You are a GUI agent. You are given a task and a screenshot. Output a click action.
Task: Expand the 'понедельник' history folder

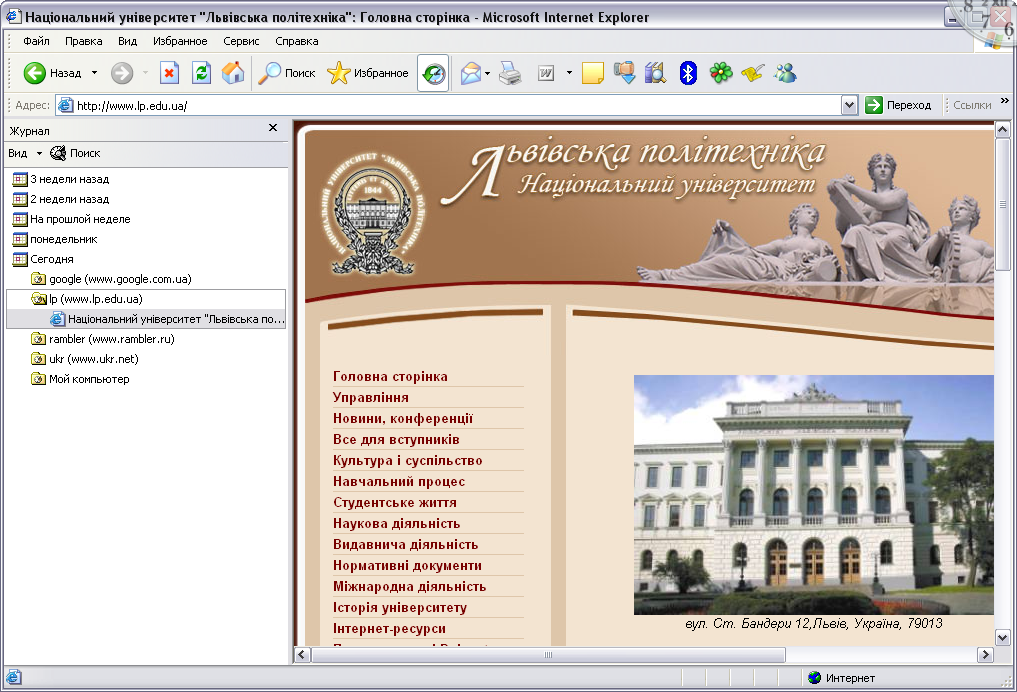click(55, 239)
